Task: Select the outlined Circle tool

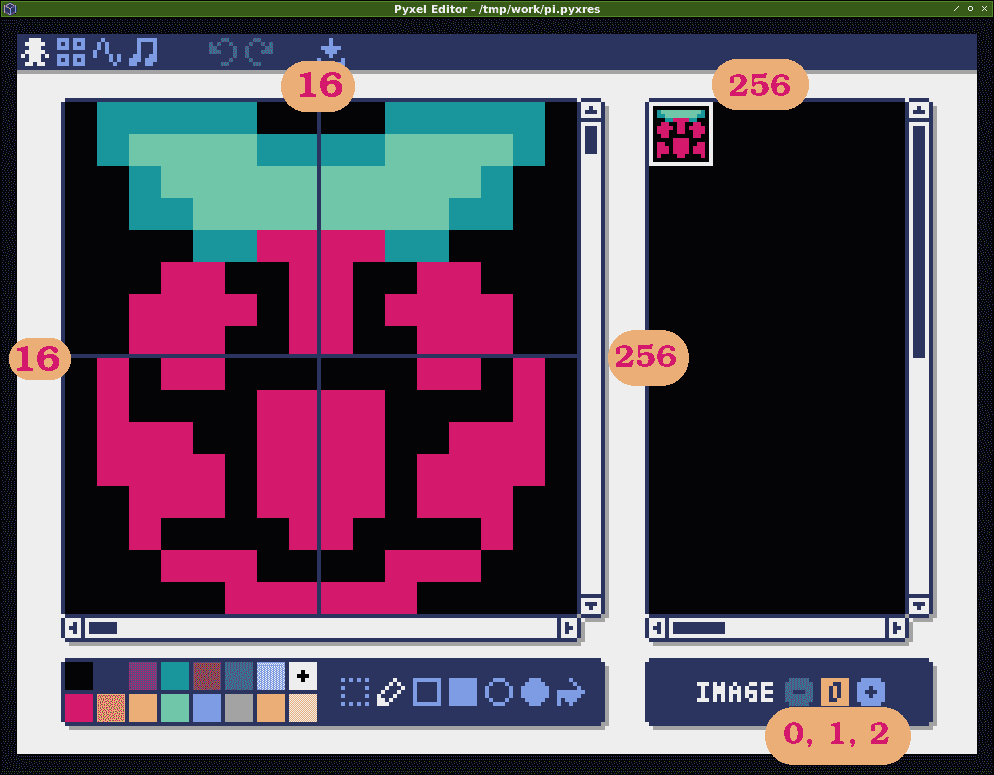Action: 499,692
